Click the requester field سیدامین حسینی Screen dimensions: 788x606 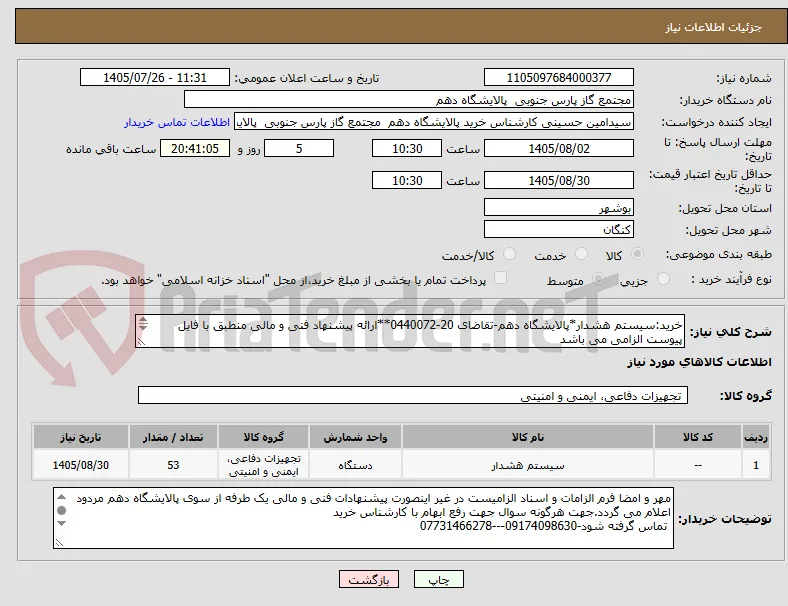(434, 122)
